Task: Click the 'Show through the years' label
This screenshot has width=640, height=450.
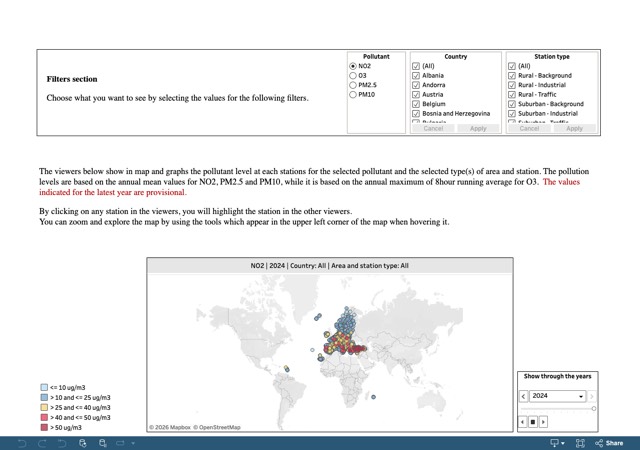Action: coord(558,376)
